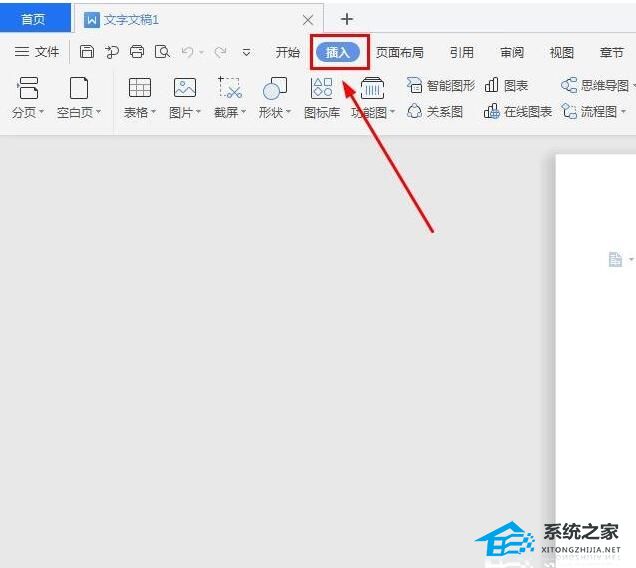
Task: Add a new tab with the plus button
Action: tap(347, 19)
